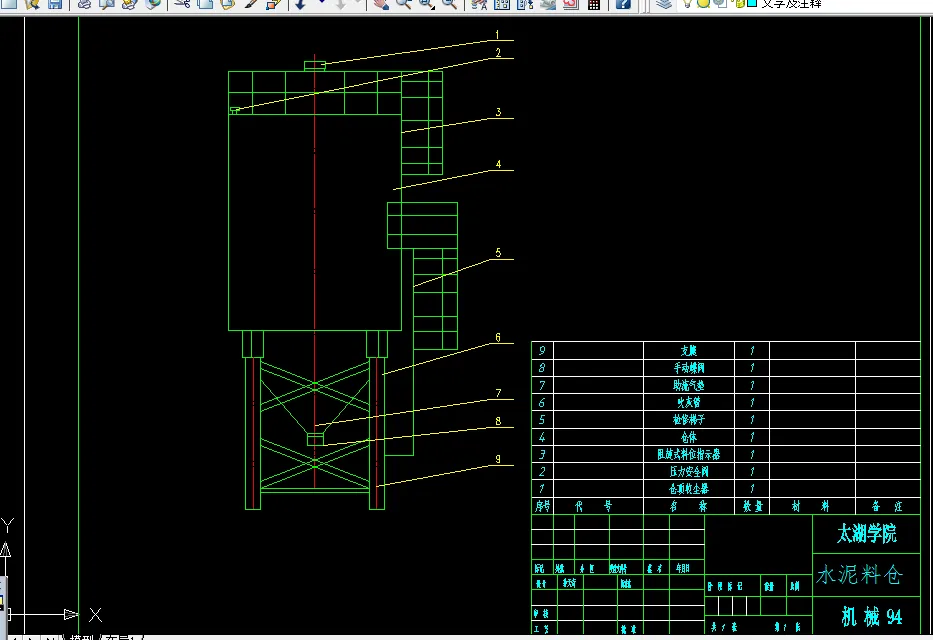
Task: Cut selection with scissors icon
Action: [182, 4]
